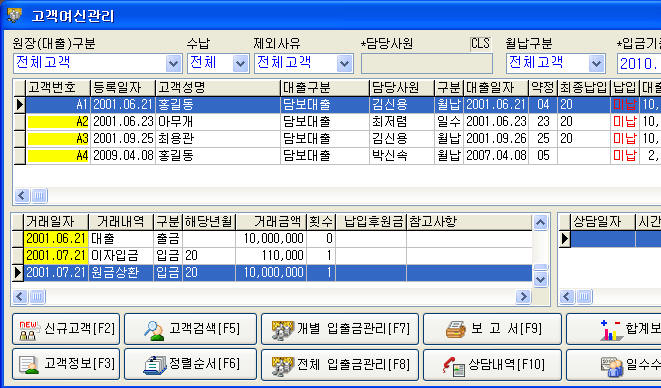The width and height of the screenshot is (661, 388).
Task: Open 전체 입출금관리[F8]
Action: [x=340, y=364]
